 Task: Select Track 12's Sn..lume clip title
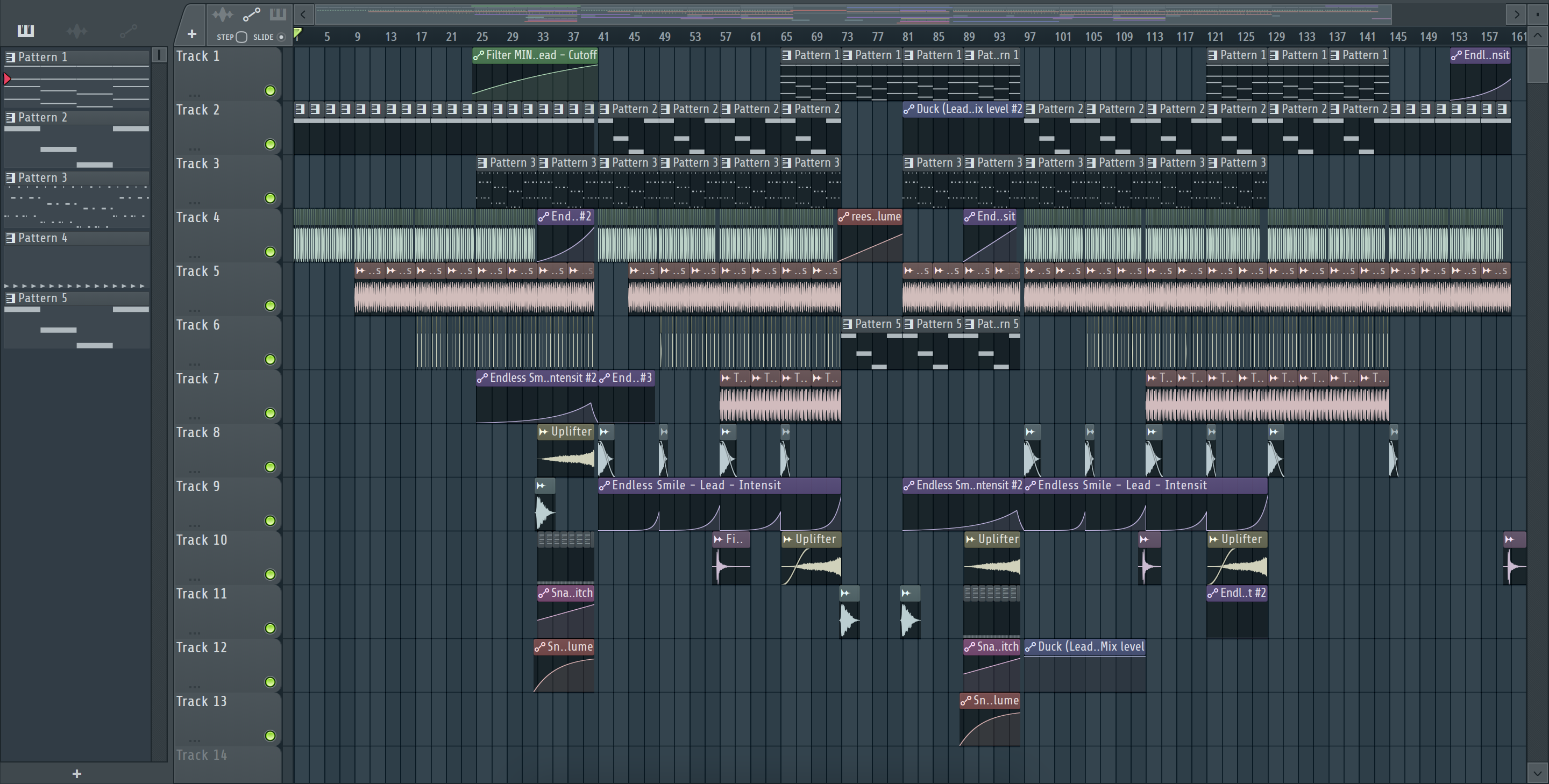tap(570, 647)
